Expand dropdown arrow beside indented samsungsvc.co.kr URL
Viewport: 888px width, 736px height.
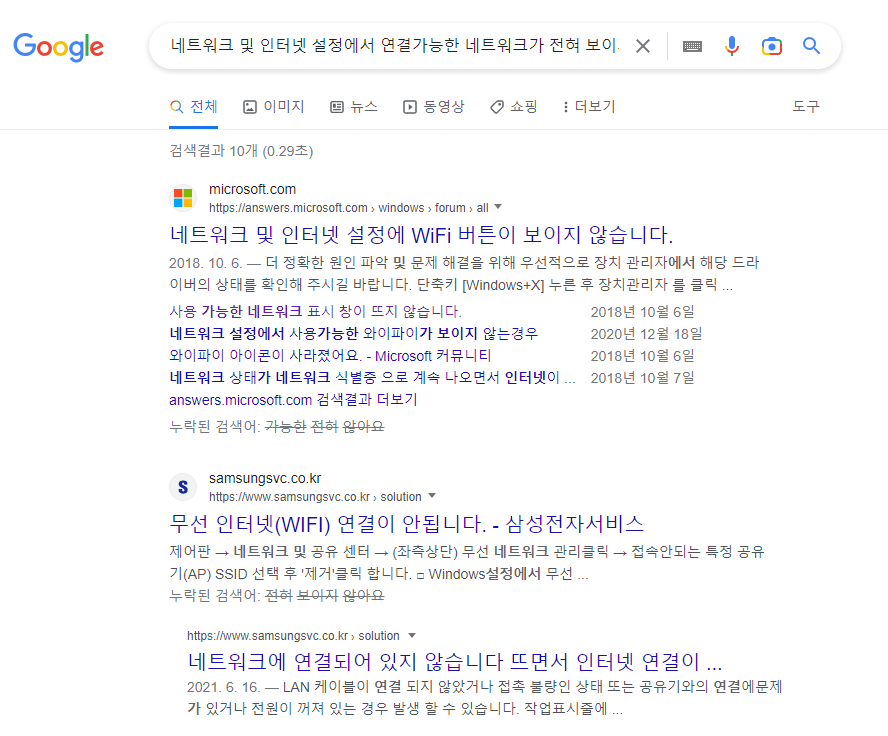tap(412, 635)
